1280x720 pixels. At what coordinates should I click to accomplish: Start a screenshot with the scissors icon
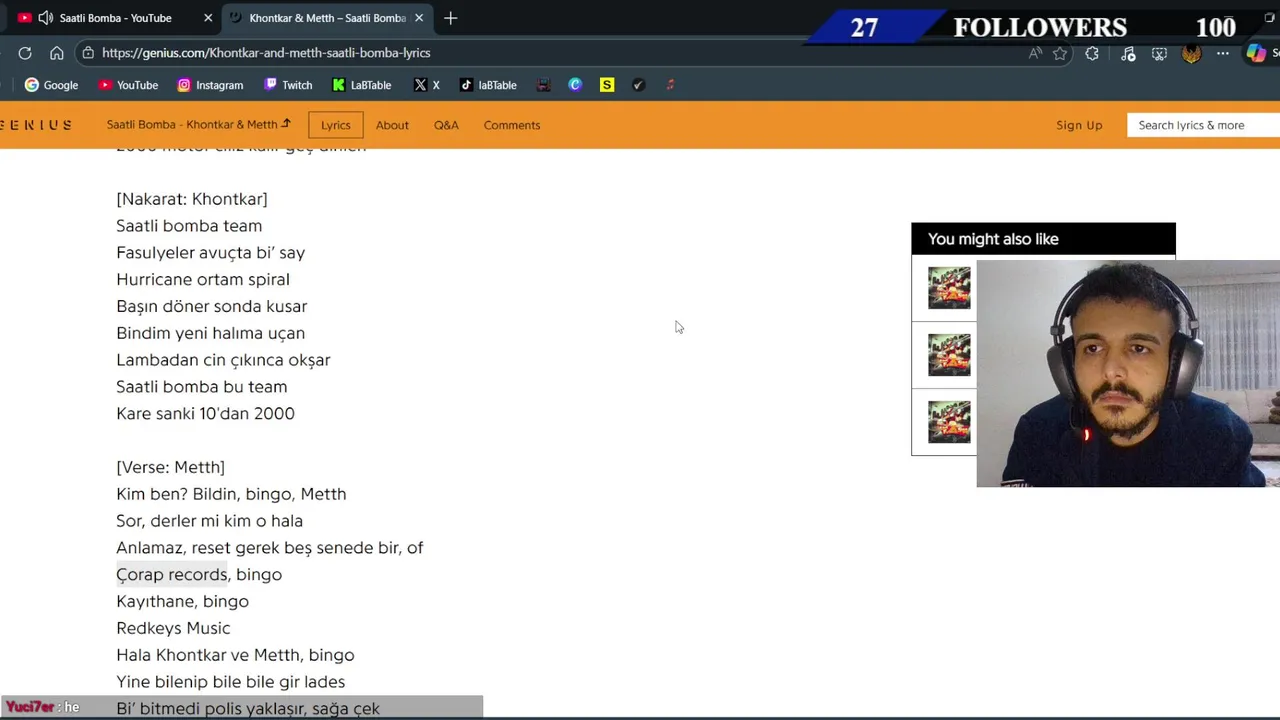tap(1159, 54)
